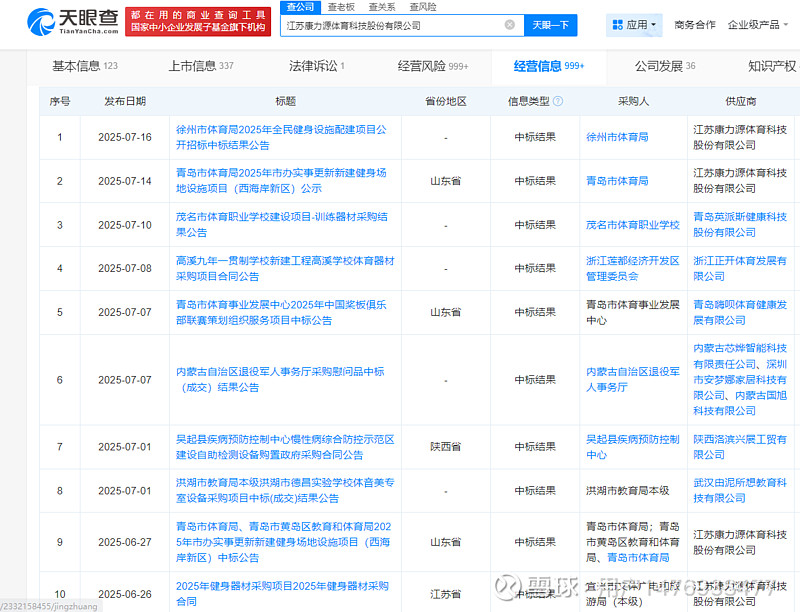The image size is (800, 612).
Task: Open supplier 武汉由泥所想教育科技有限公司 link
Action: [x=740, y=491]
